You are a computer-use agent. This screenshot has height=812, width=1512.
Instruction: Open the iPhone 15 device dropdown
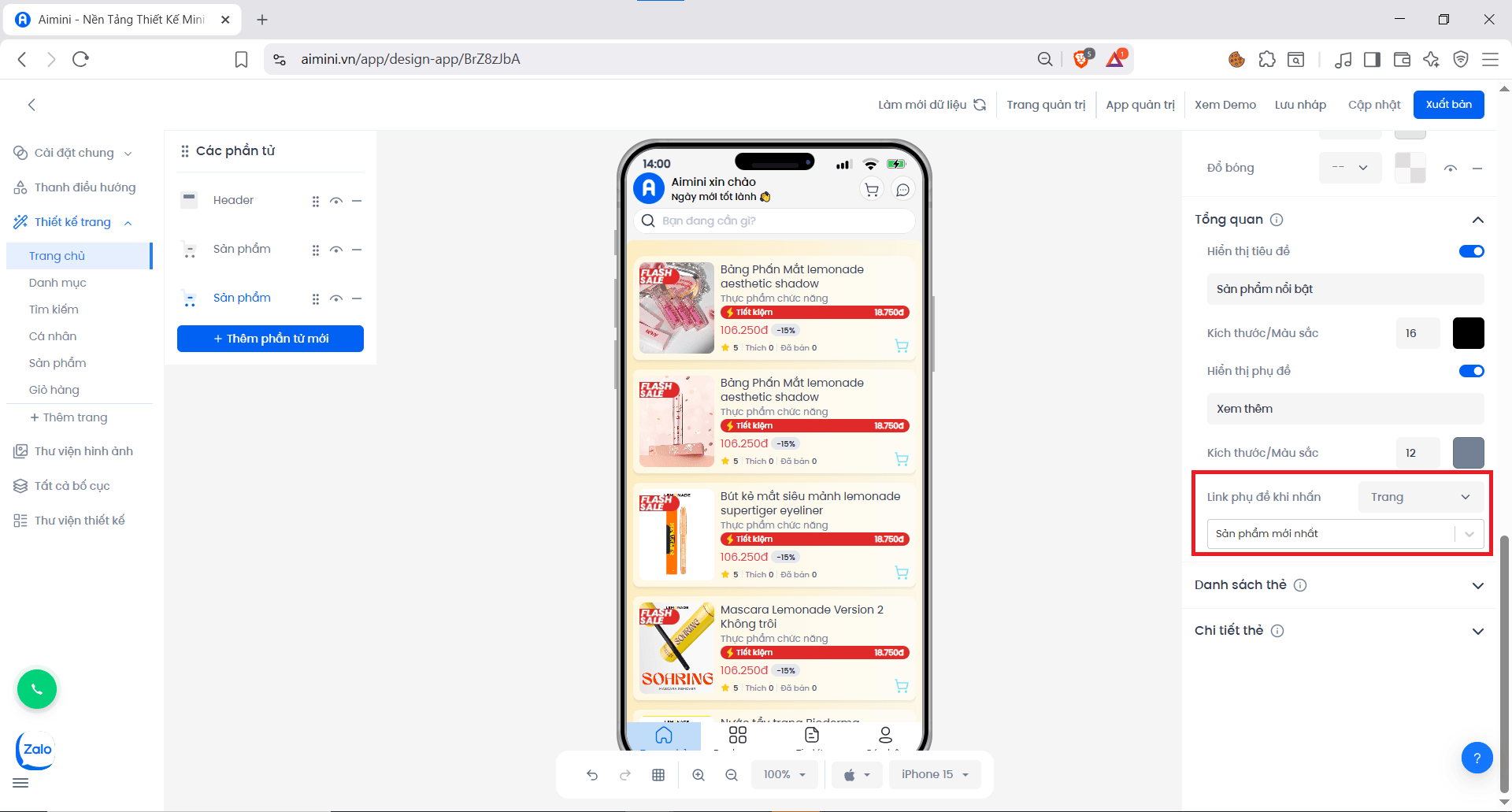tap(935, 775)
